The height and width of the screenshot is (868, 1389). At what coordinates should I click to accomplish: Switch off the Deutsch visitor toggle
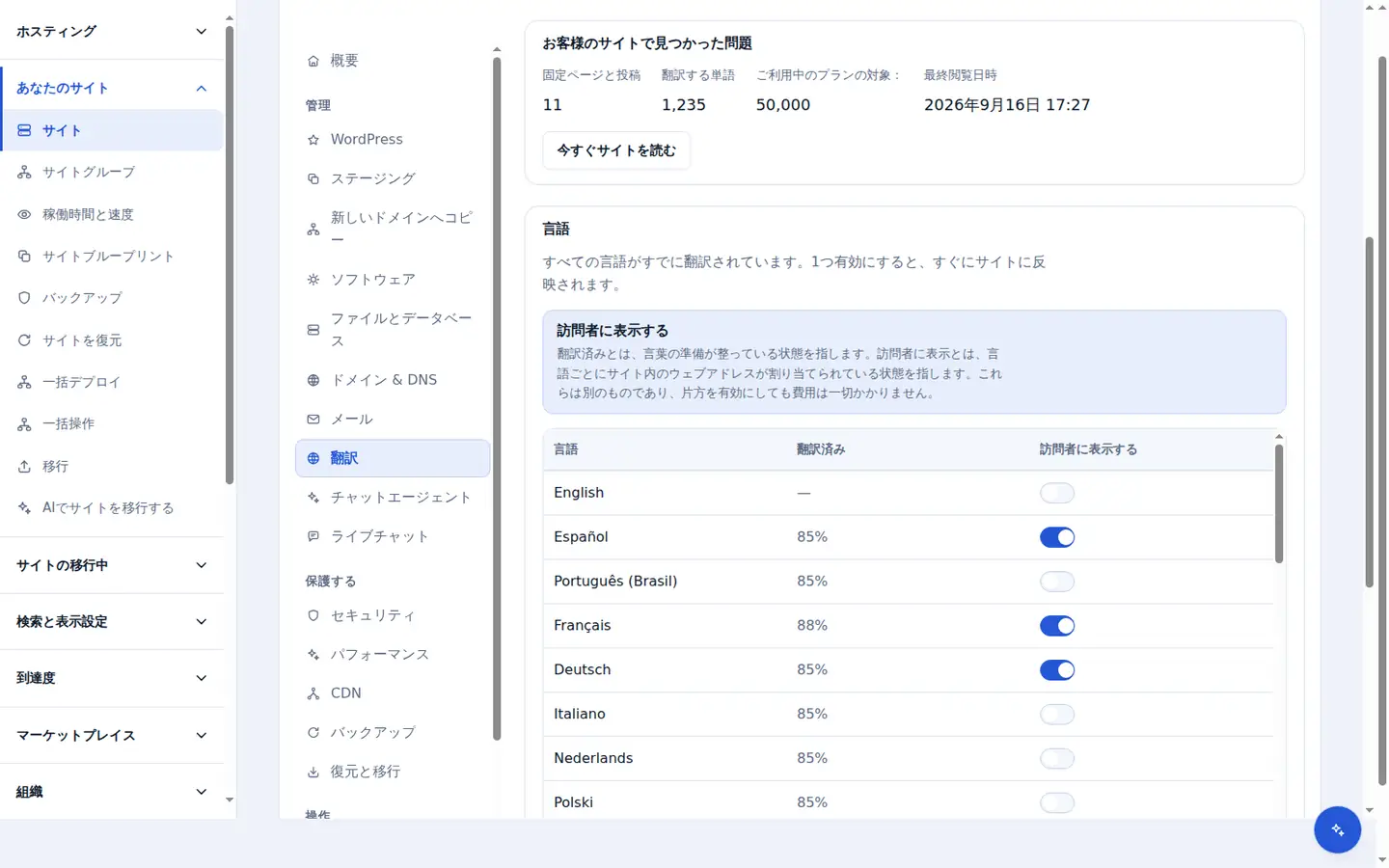(1057, 670)
